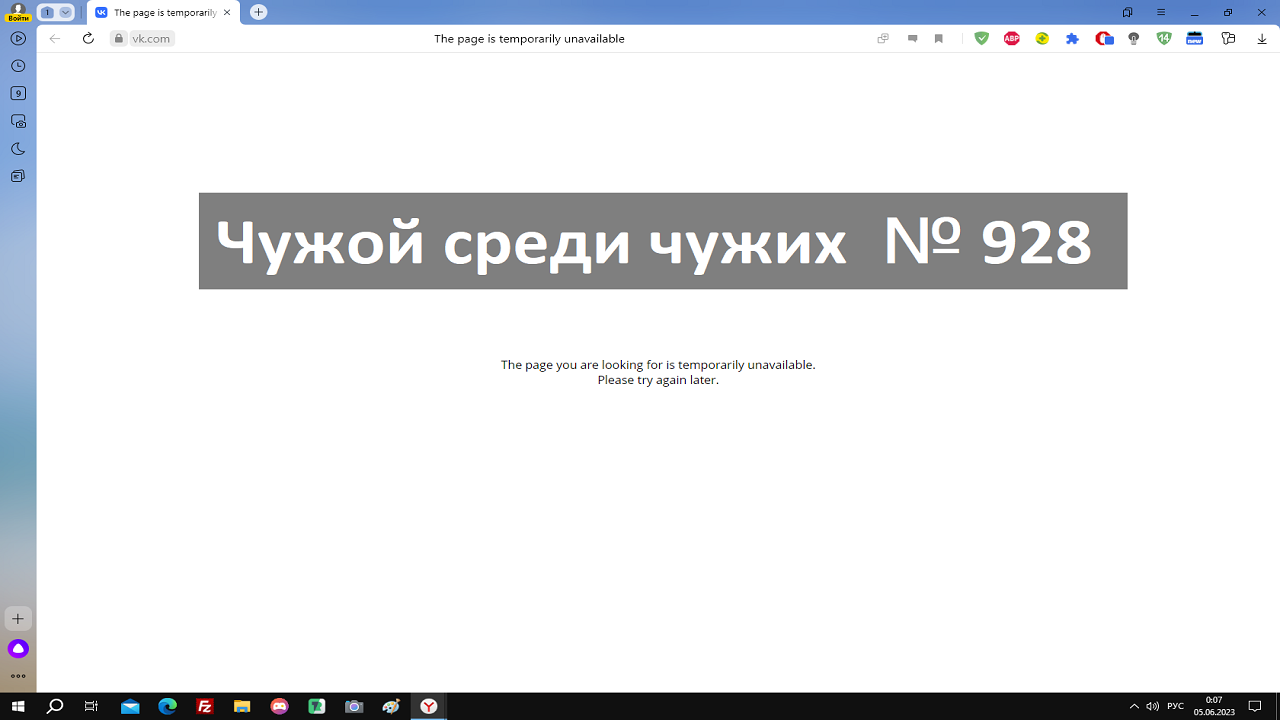Screen dimensions: 1280x720
Task: Add a sidebar item with the plus button
Action: [18, 618]
